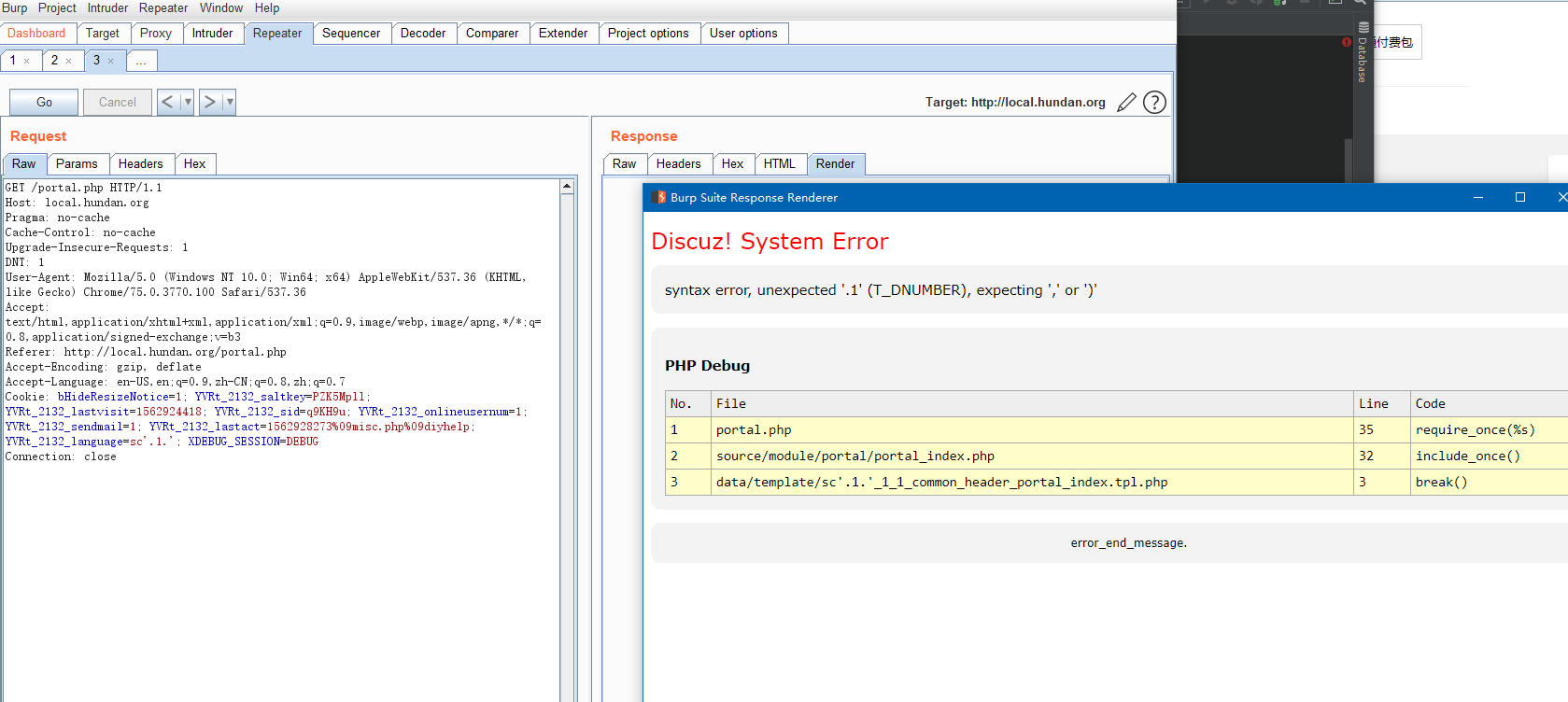
Task: Switch to the Sequencer tab
Action: click(x=351, y=33)
